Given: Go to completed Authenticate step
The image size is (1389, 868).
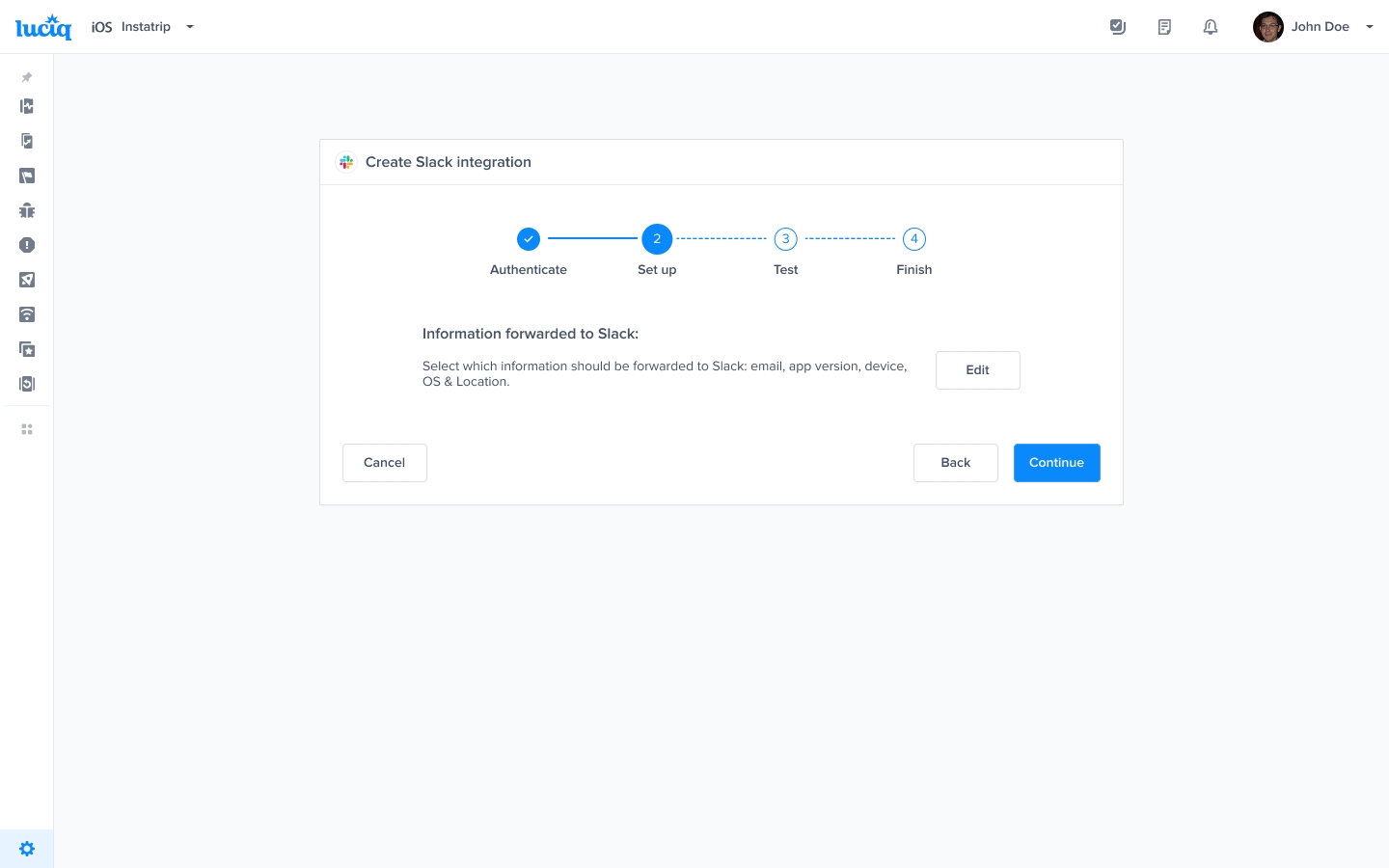Looking at the screenshot, I should click(x=529, y=239).
